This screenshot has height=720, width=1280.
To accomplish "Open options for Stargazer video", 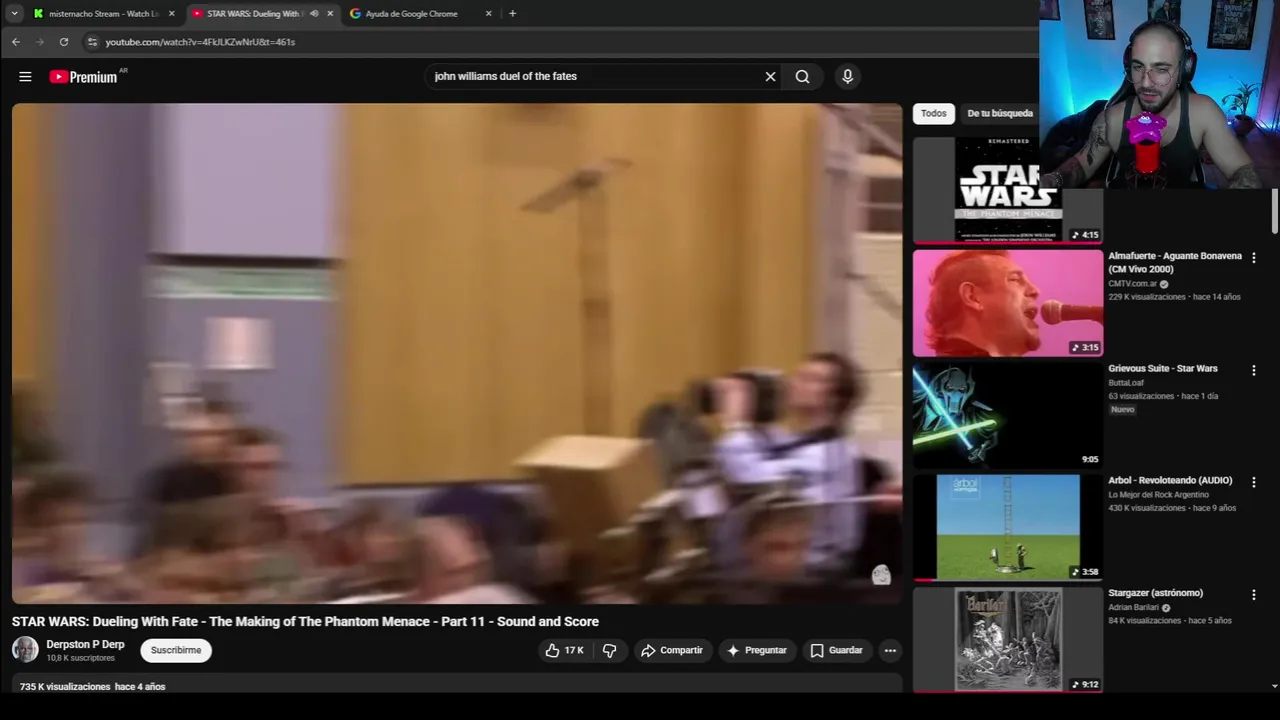I will [1253, 595].
